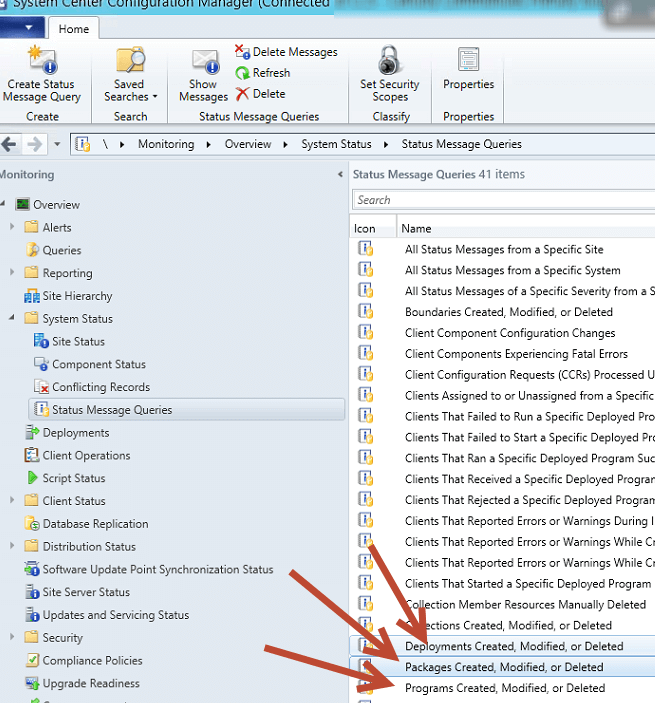Screen dimensions: 655x703
Task: Expand the Reporting tree node
Action: (12, 272)
